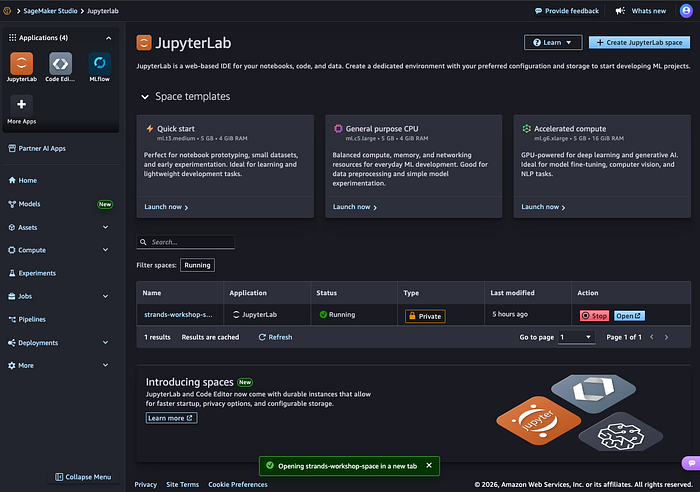Launch the Accelerated compute template
Screen dimensions: 700x492
pyautogui.click(x=543, y=207)
